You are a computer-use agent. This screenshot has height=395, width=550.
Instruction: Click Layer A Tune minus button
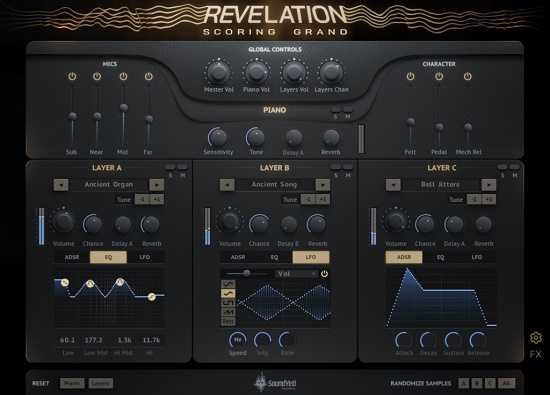tap(142, 199)
